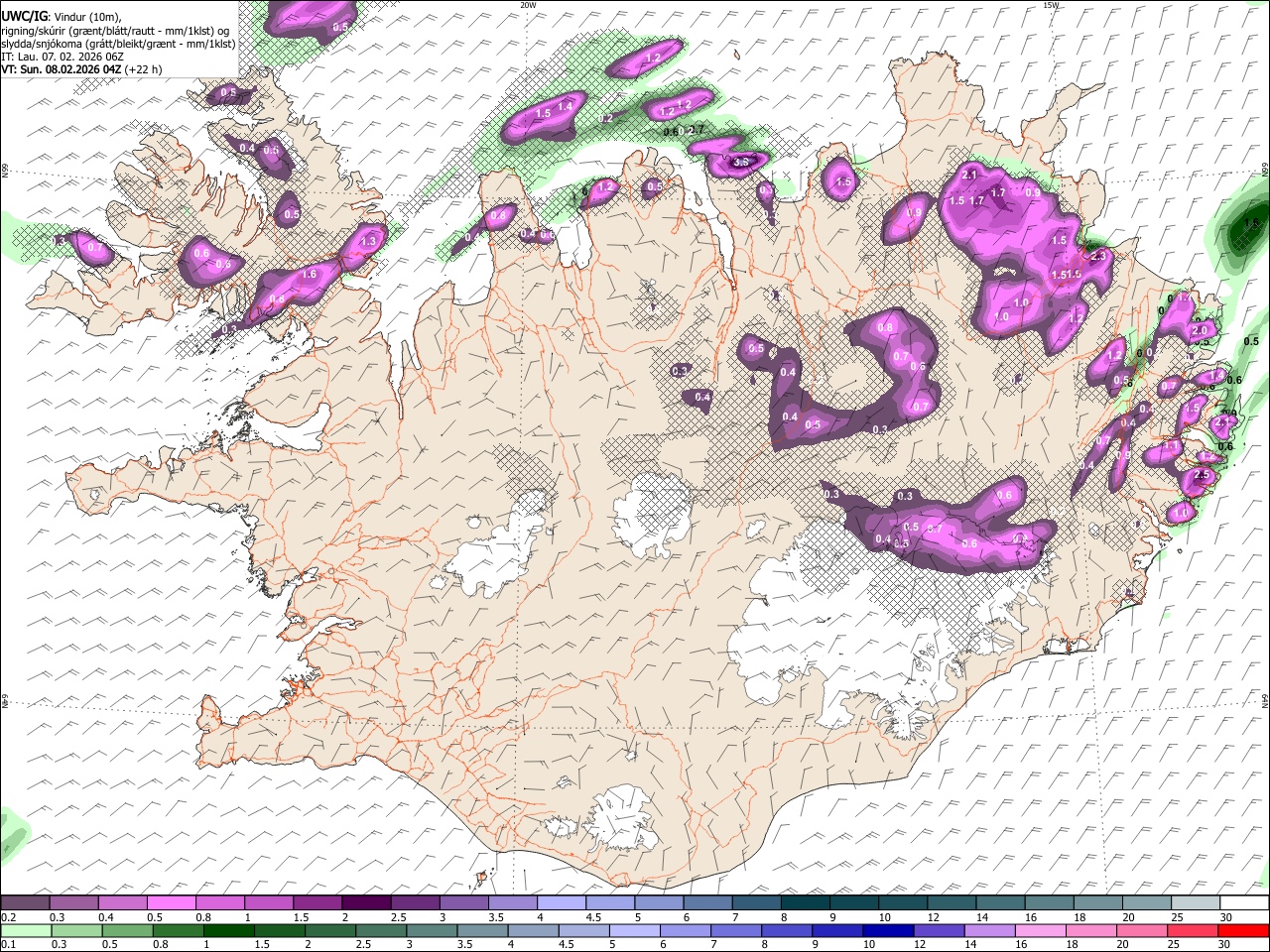This screenshot has width=1270, height=952.
Task: Click the 2.5 value on the east coast
Action: coord(1203,475)
